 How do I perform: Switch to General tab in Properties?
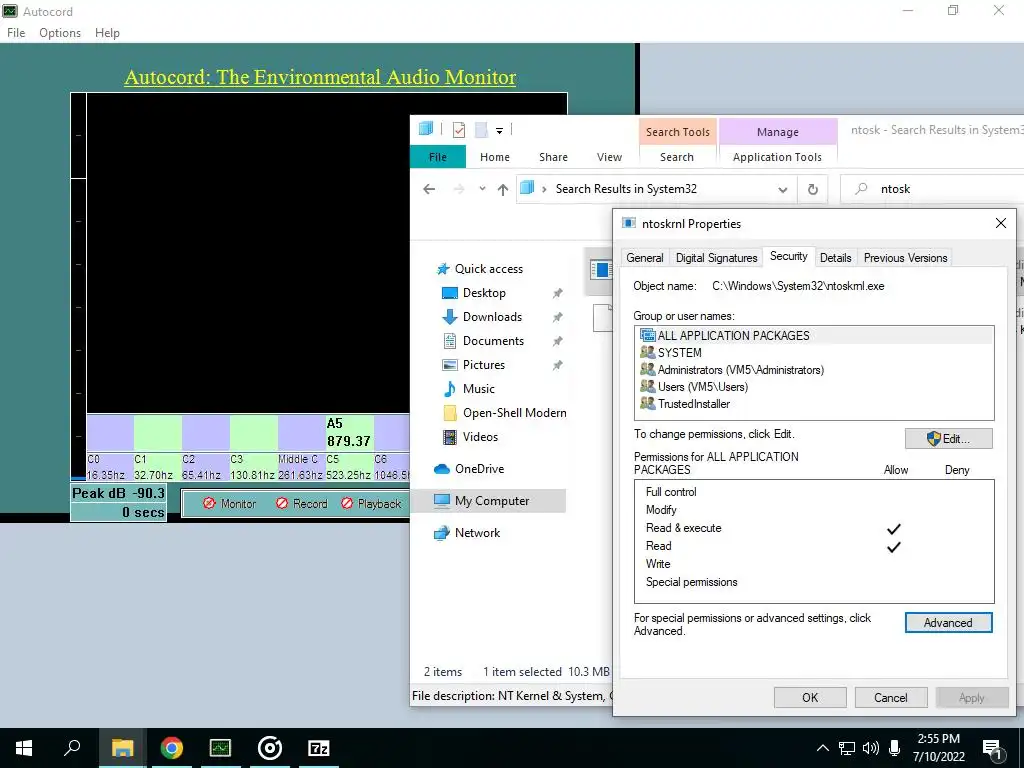tap(645, 258)
